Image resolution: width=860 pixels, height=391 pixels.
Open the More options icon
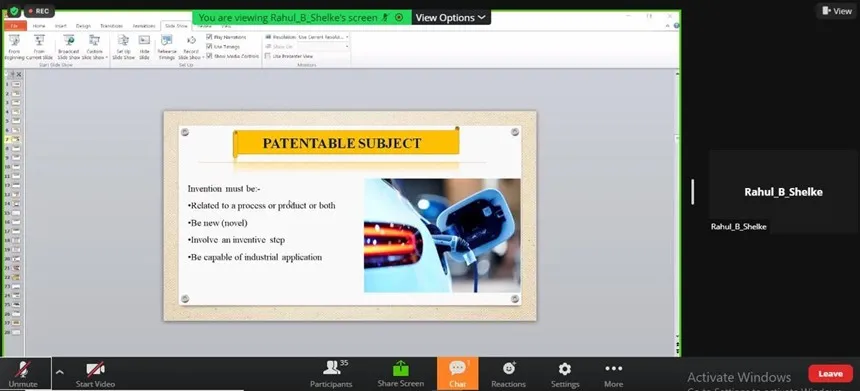[x=613, y=369]
